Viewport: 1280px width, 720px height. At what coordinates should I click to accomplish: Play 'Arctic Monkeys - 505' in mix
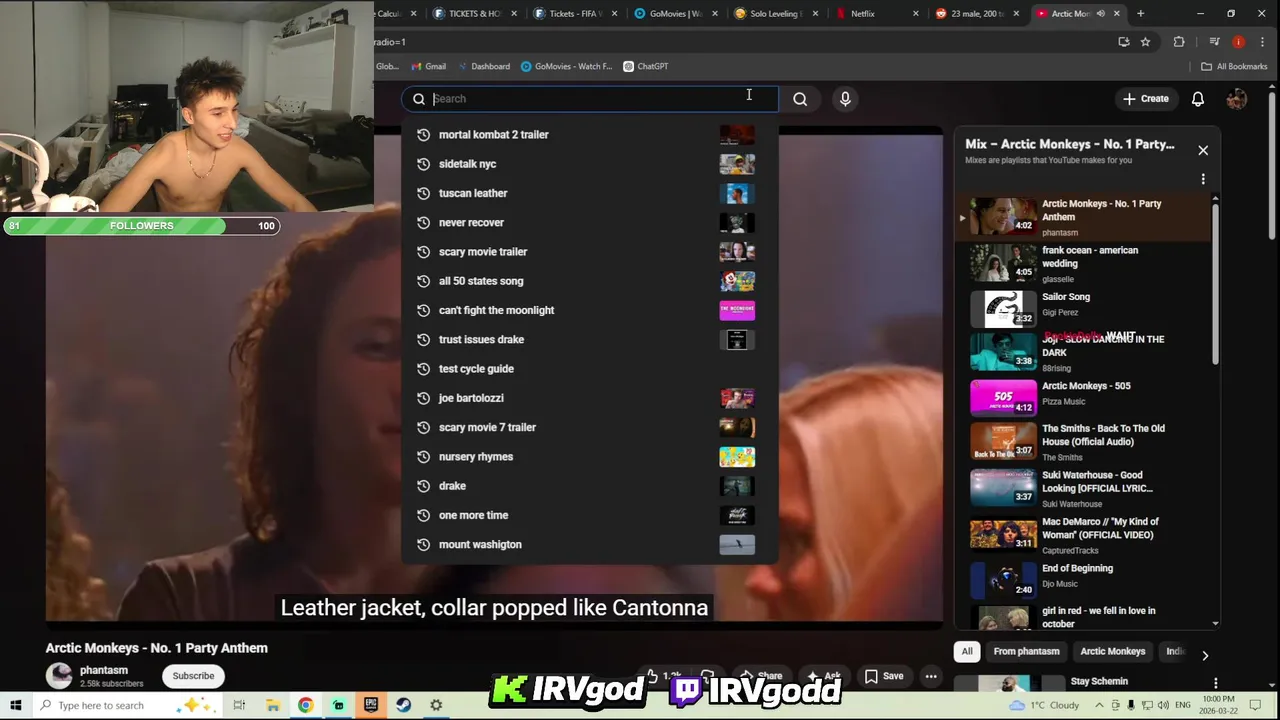[x=1083, y=397]
